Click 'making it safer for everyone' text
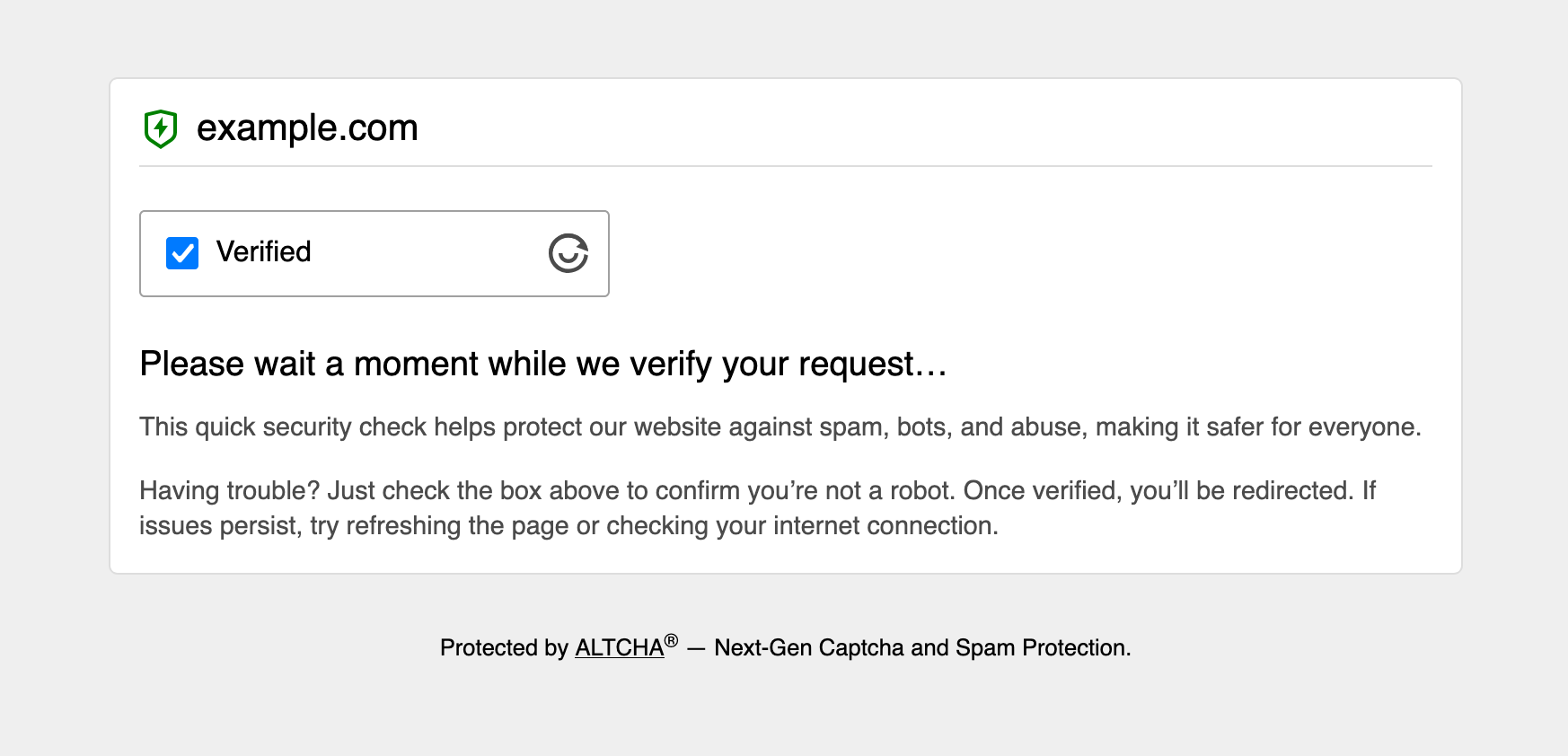The height and width of the screenshot is (756, 1568). tap(1257, 426)
